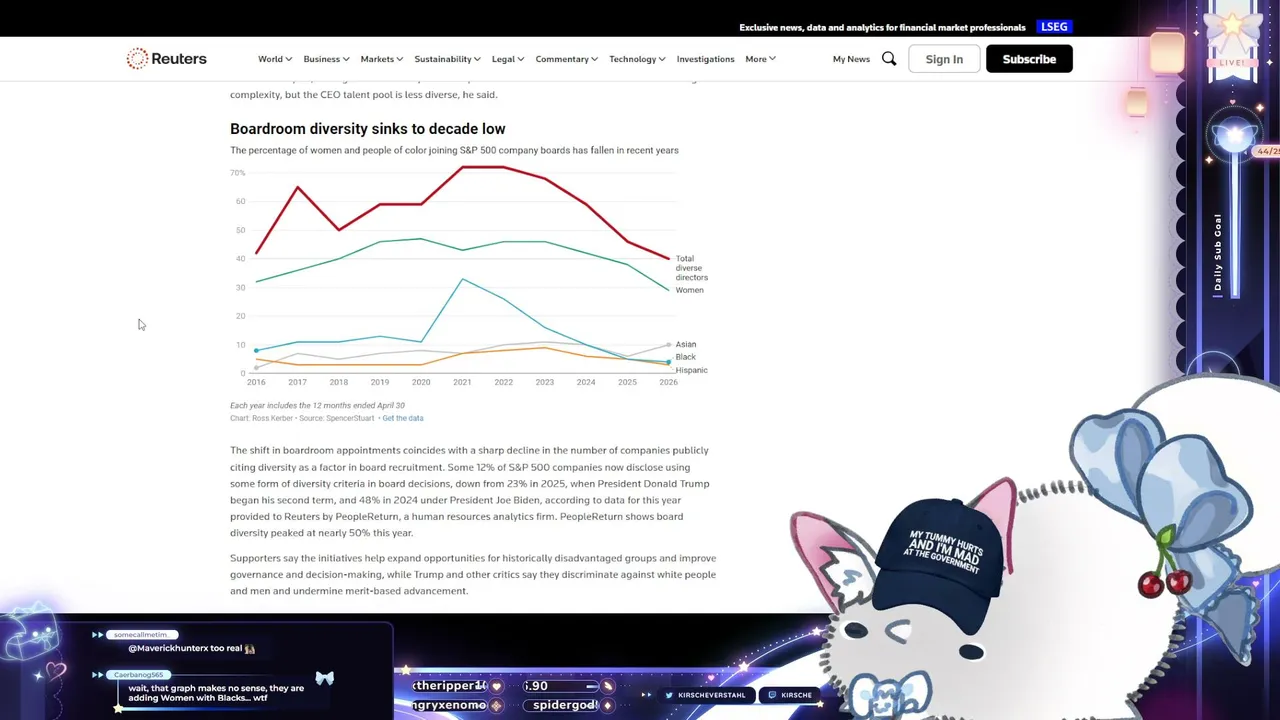Click the Sign In button
This screenshot has width=1280, height=720.
[x=944, y=59]
